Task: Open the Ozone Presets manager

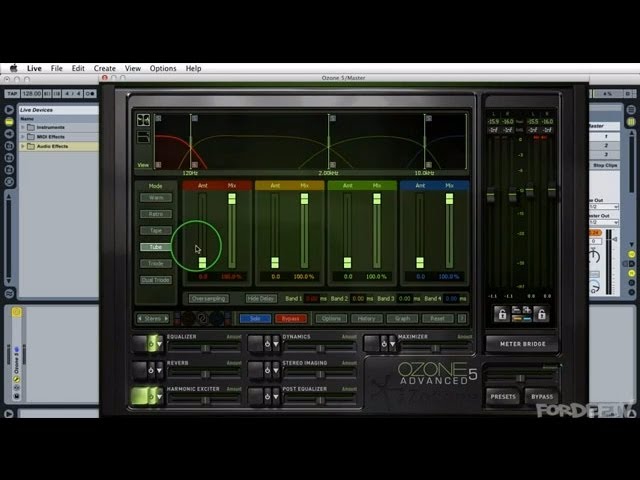Action: (503, 396)
